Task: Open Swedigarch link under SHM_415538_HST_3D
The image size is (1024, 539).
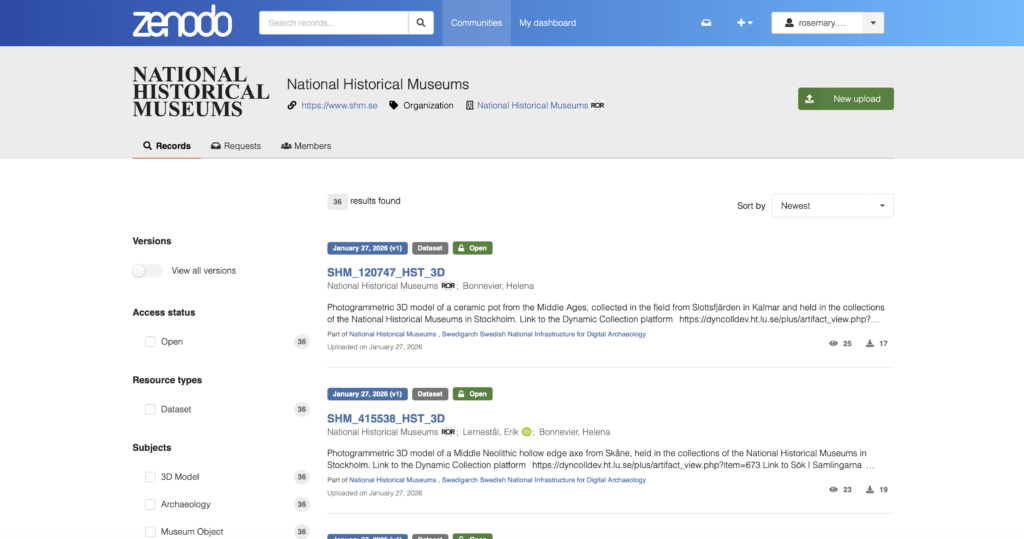Action: 544,480
